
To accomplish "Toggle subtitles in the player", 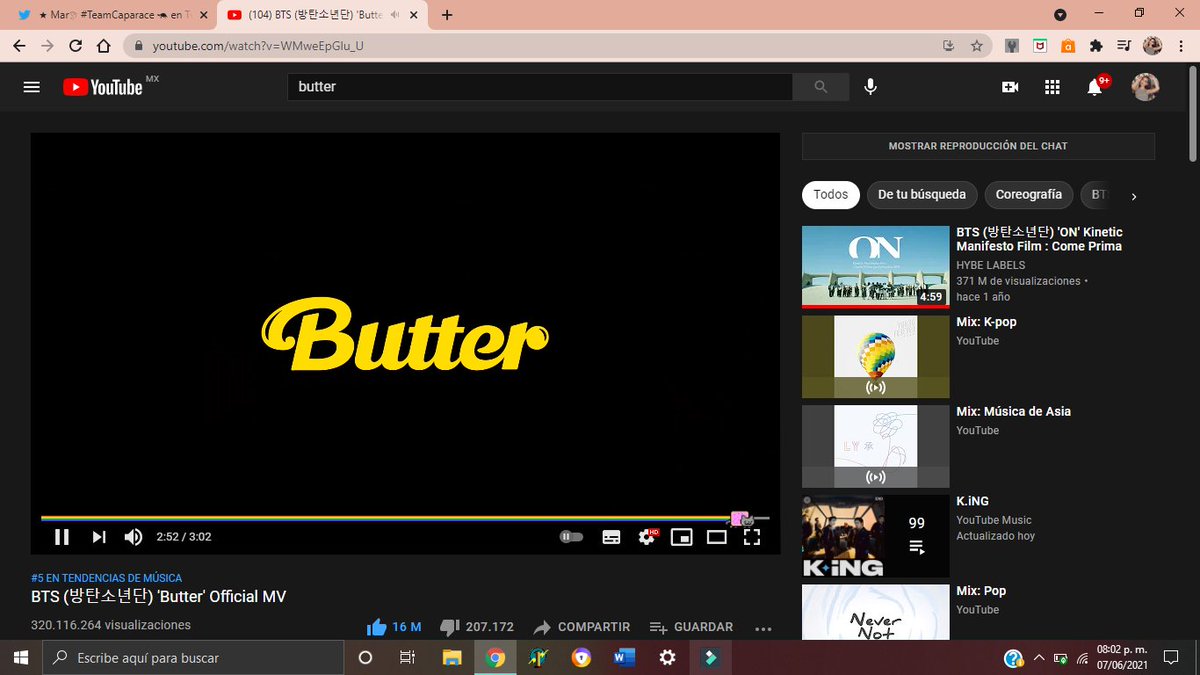I will (x=611, y=537).
